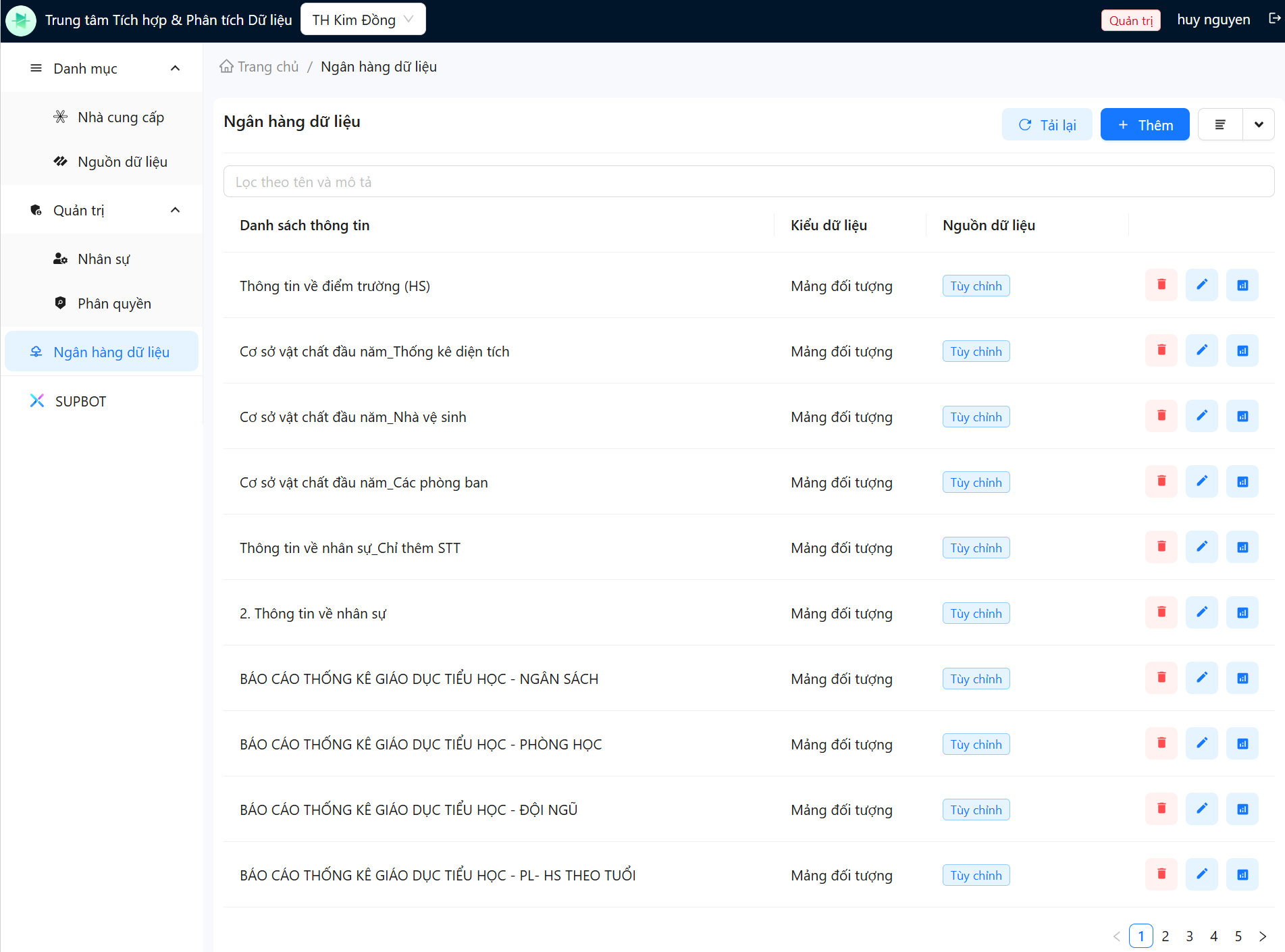The width and height of the screenshot is (1285, 952).
Task: Delete the 'Thông tin về điểm trường (HS)' row
Action: [x=1161, y=285]
